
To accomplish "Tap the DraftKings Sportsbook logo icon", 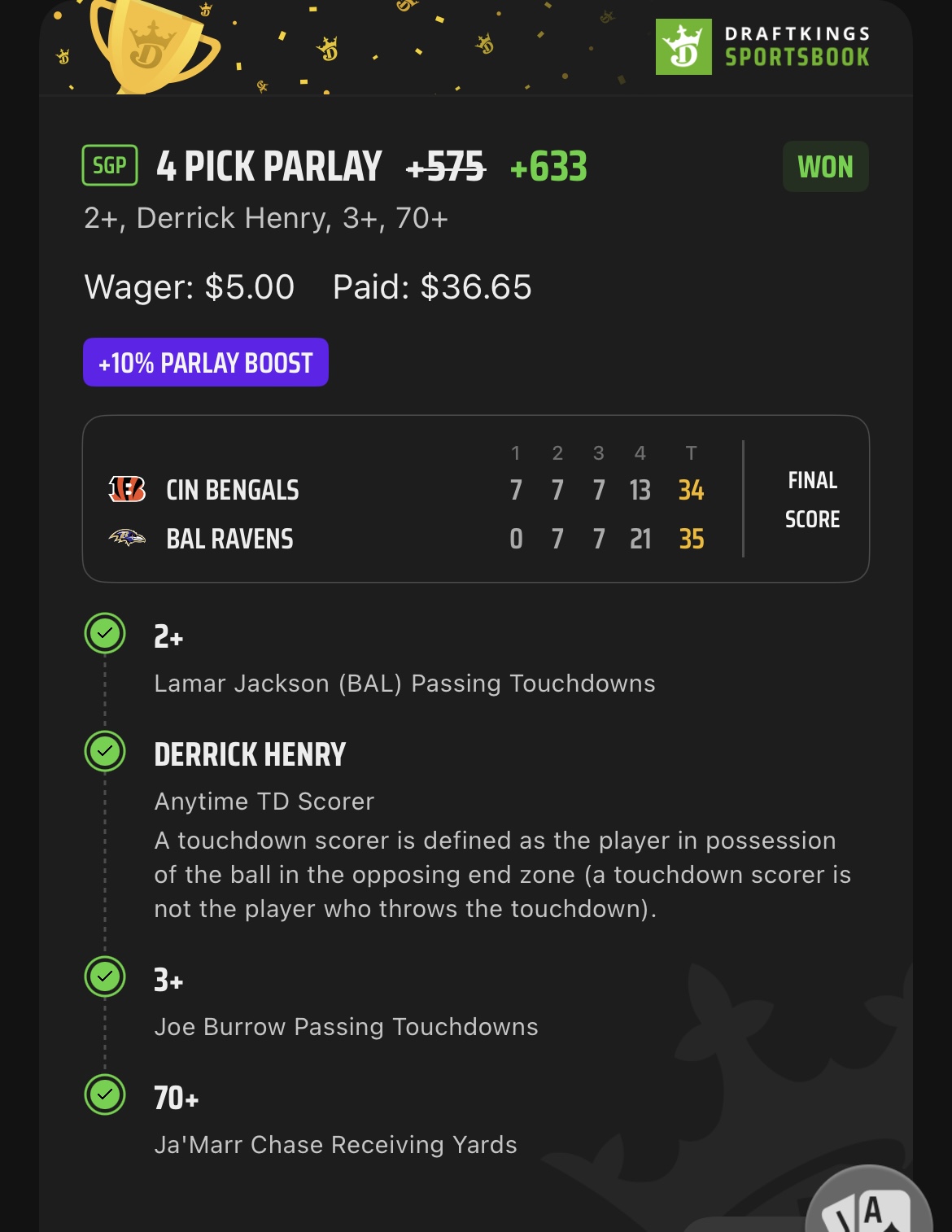I will (683, 47).
